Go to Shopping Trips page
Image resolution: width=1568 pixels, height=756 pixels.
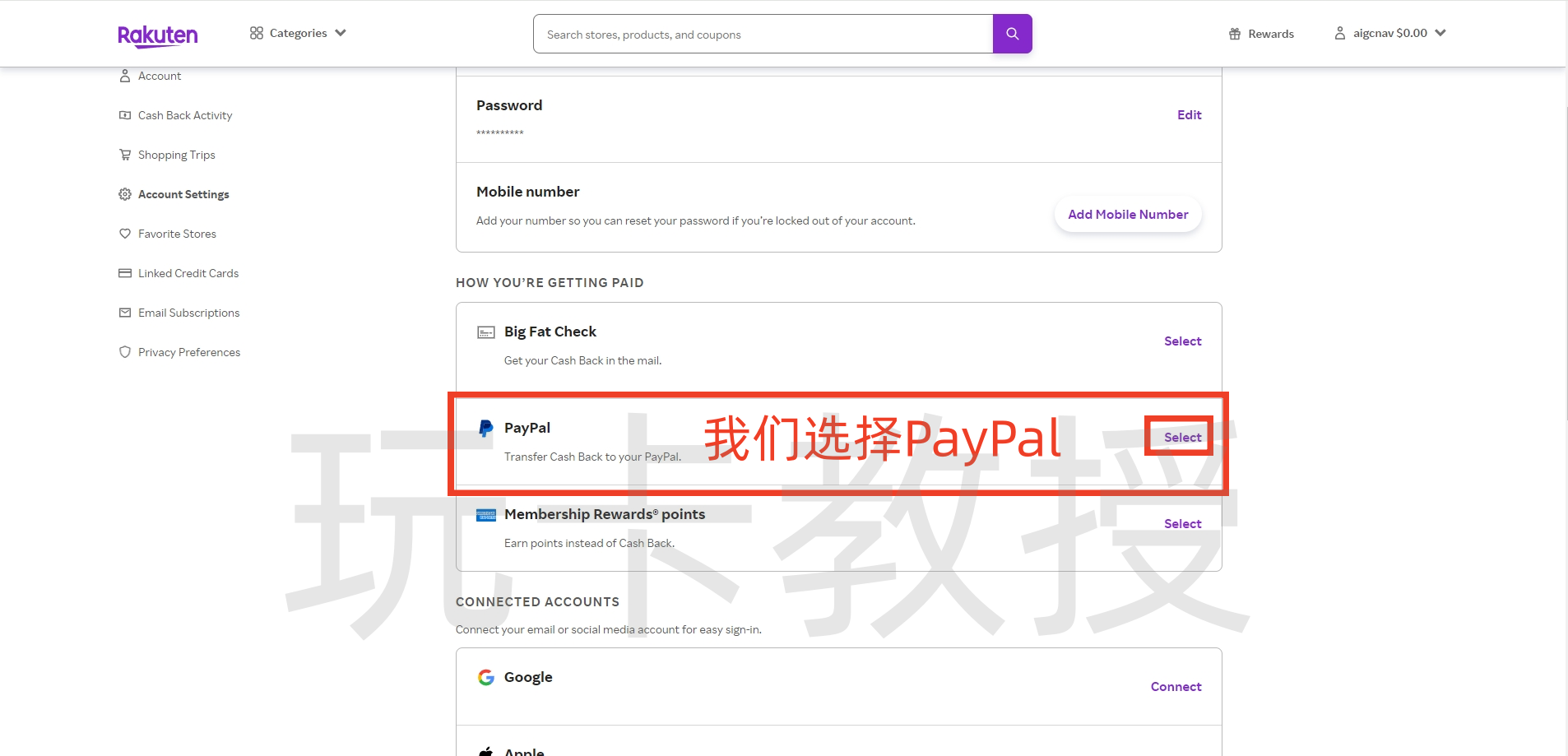pyautogui.click(x=176, y=155)
